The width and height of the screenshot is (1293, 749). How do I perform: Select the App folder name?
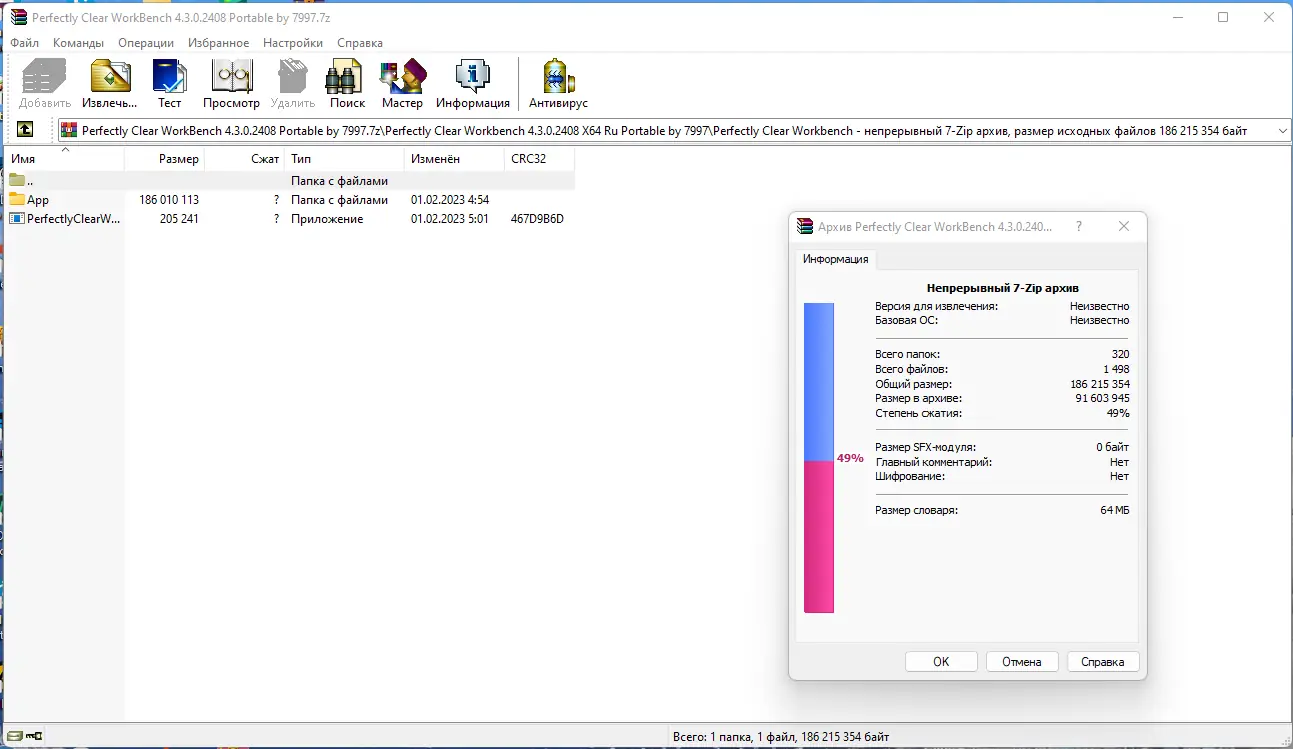coord(38,200)
